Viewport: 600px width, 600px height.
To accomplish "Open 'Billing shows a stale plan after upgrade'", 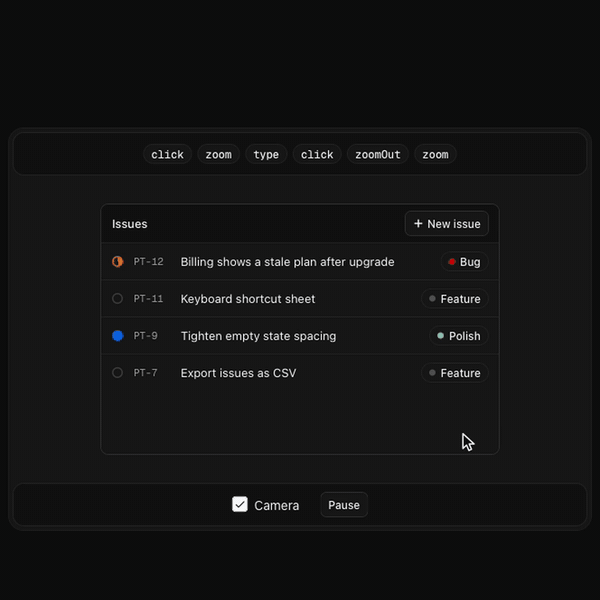I will 287,262.
